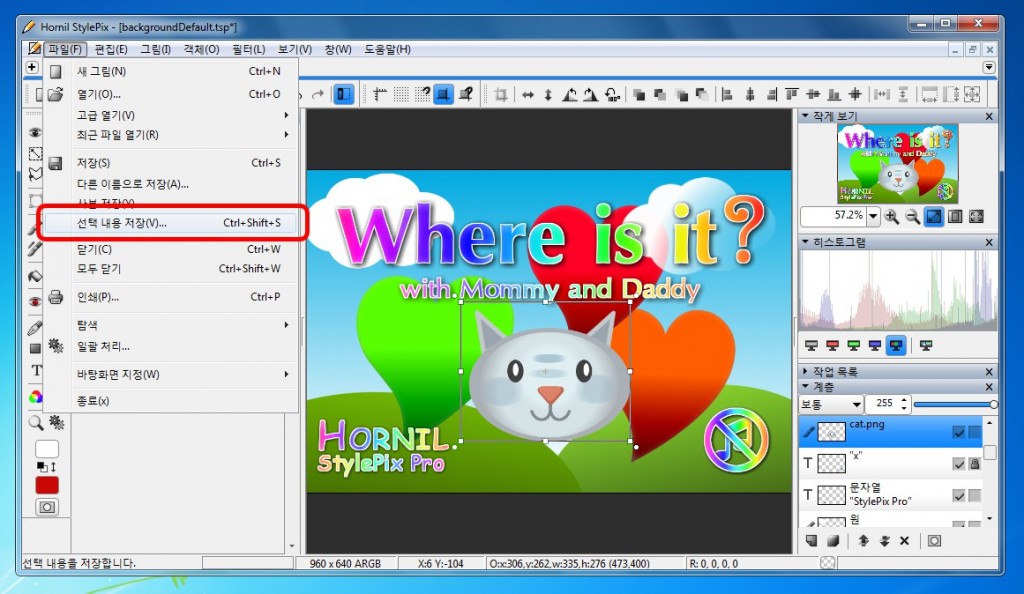1024x594 pixels.
Task: Click the flip horizontal arrow icon in the toolbar
Action: [x=527, y=95]
